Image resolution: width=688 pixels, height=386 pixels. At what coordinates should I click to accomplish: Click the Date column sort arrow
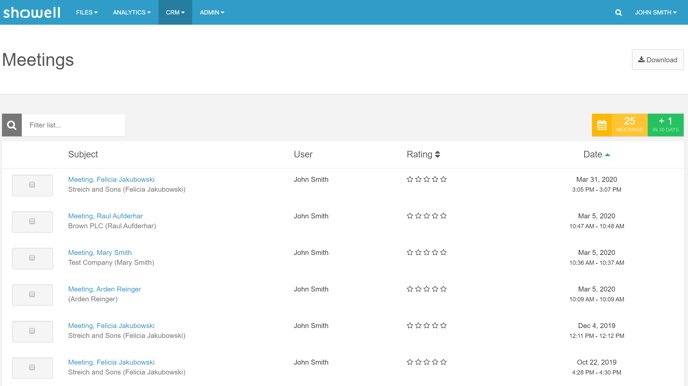(x=607, y=155)
